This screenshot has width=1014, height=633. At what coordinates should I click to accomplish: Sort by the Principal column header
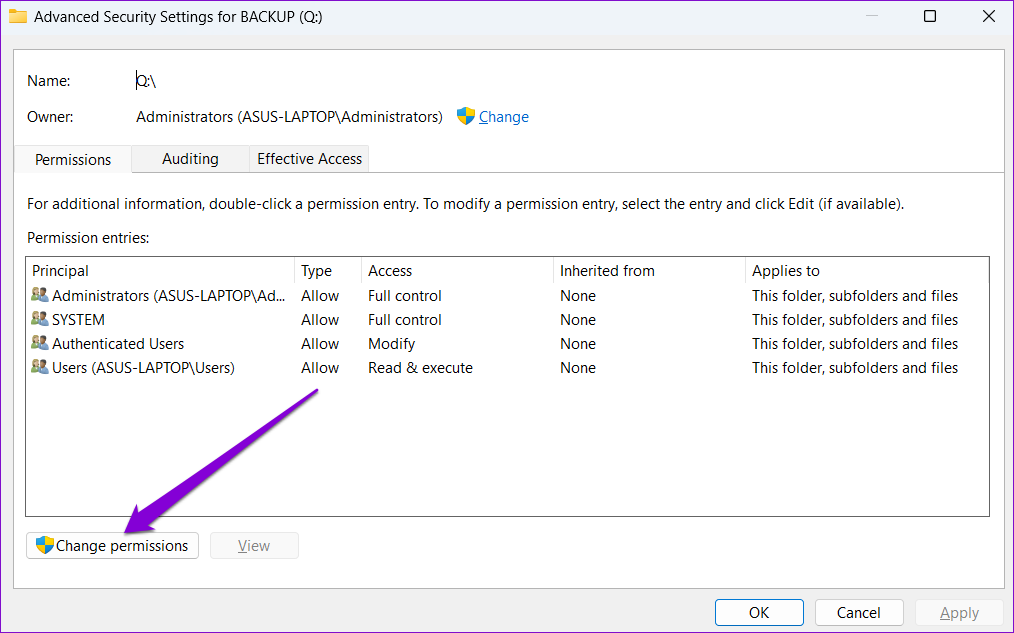point(160,270)
